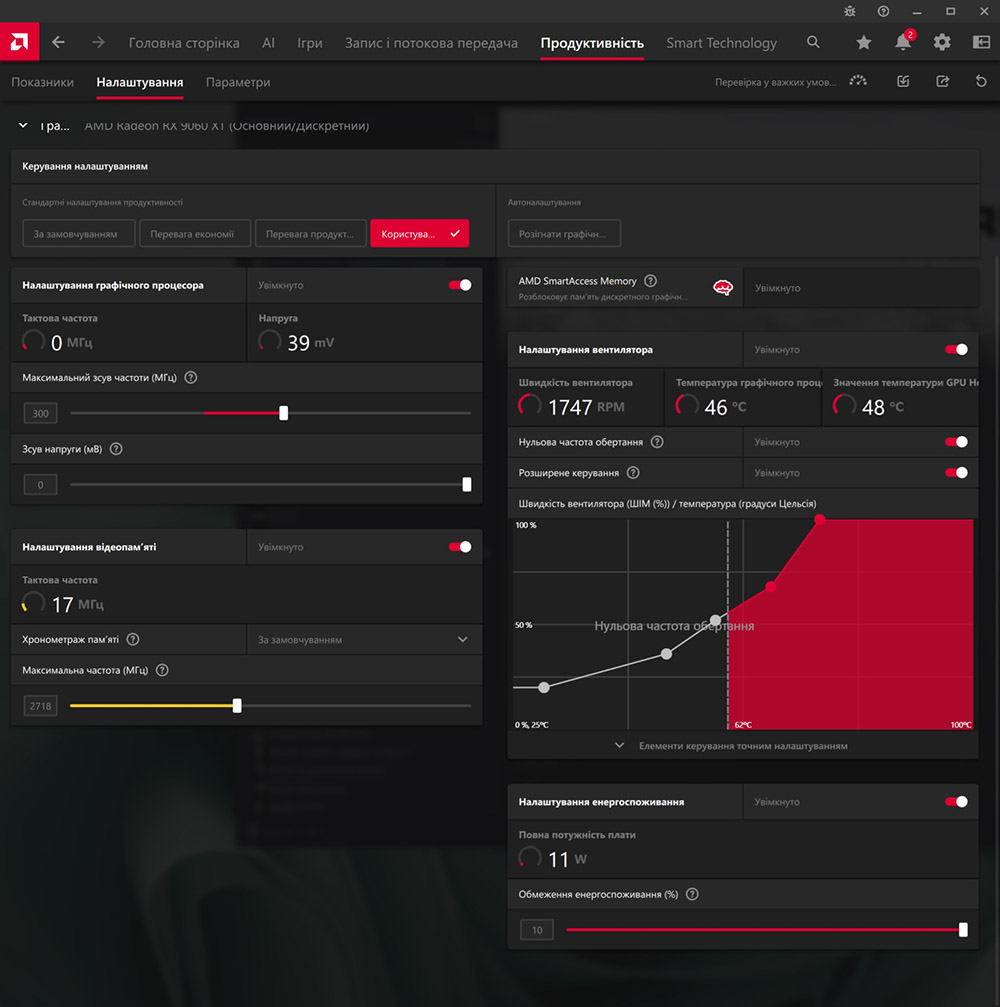Toggle Налаштування енергоспоживання switch

pyautogui.click(x=956, y=801)
